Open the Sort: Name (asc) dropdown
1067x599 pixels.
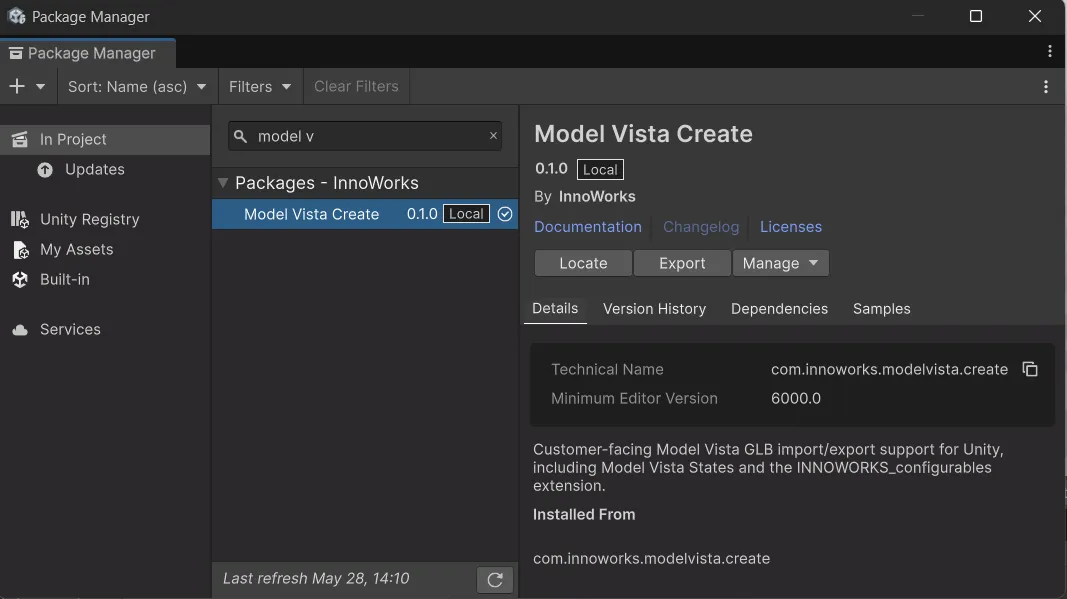[x=137, y=86]
